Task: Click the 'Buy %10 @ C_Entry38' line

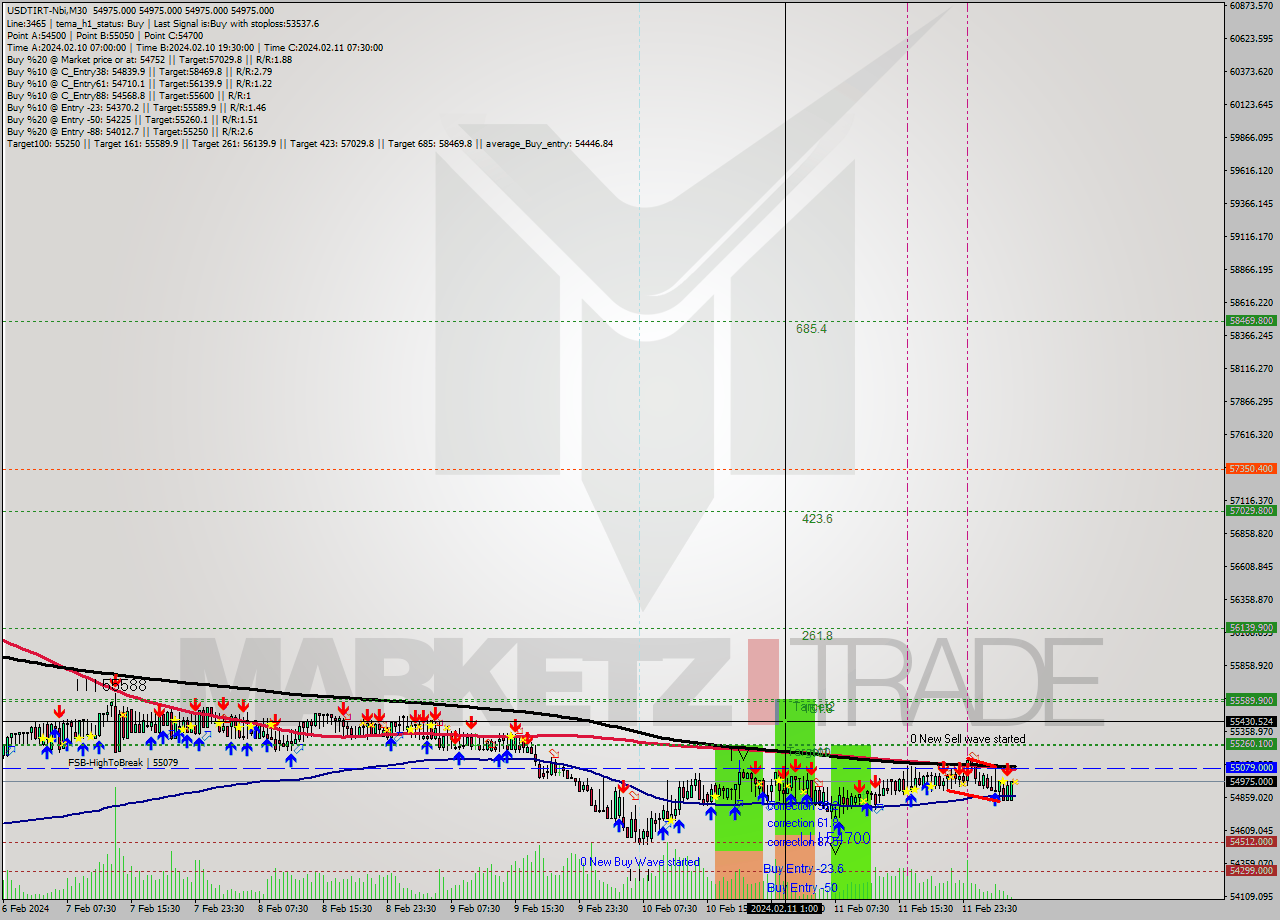Action: pyautogui.click(x=139, y=71)
